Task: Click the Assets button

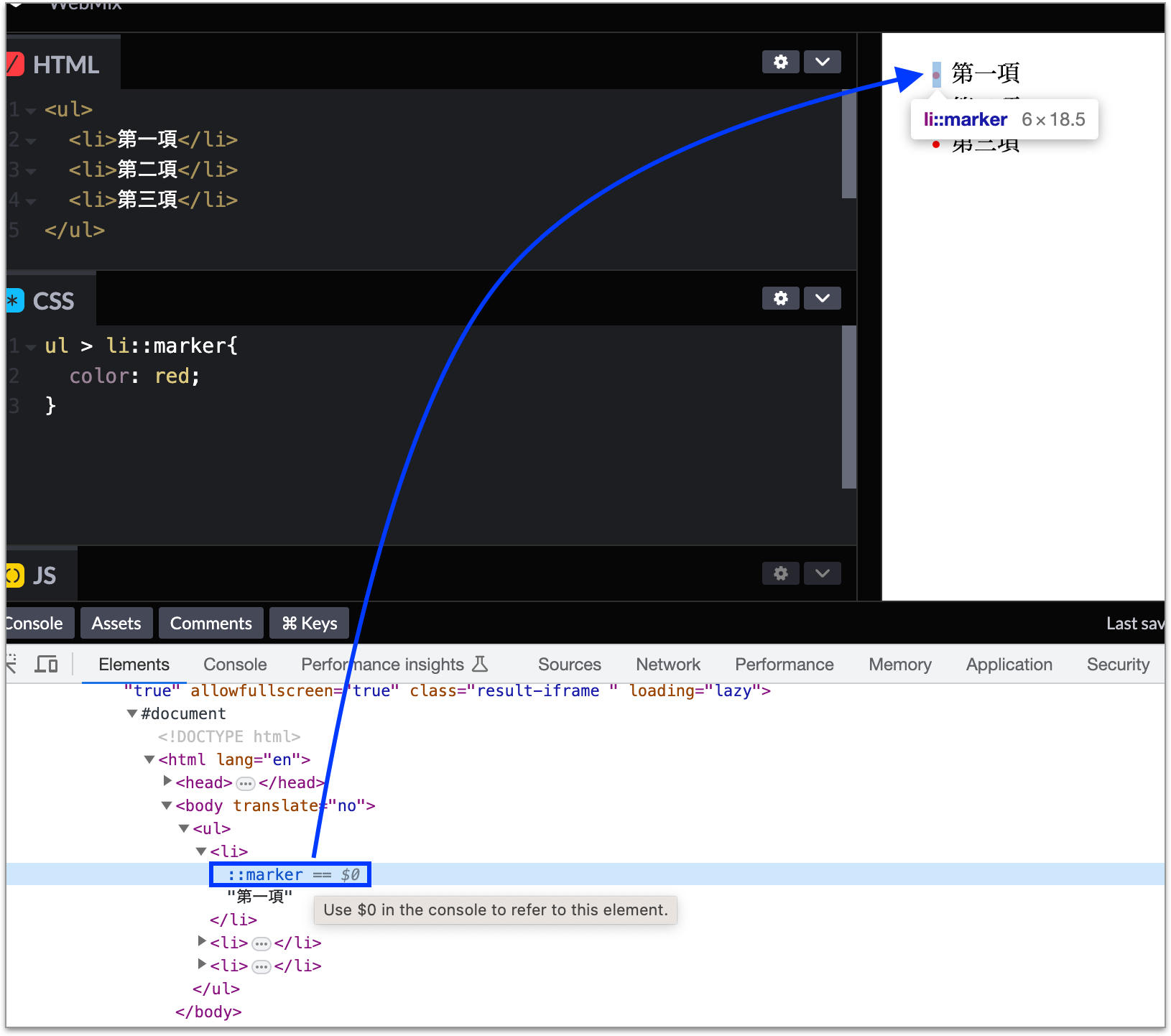Action: 116,623
